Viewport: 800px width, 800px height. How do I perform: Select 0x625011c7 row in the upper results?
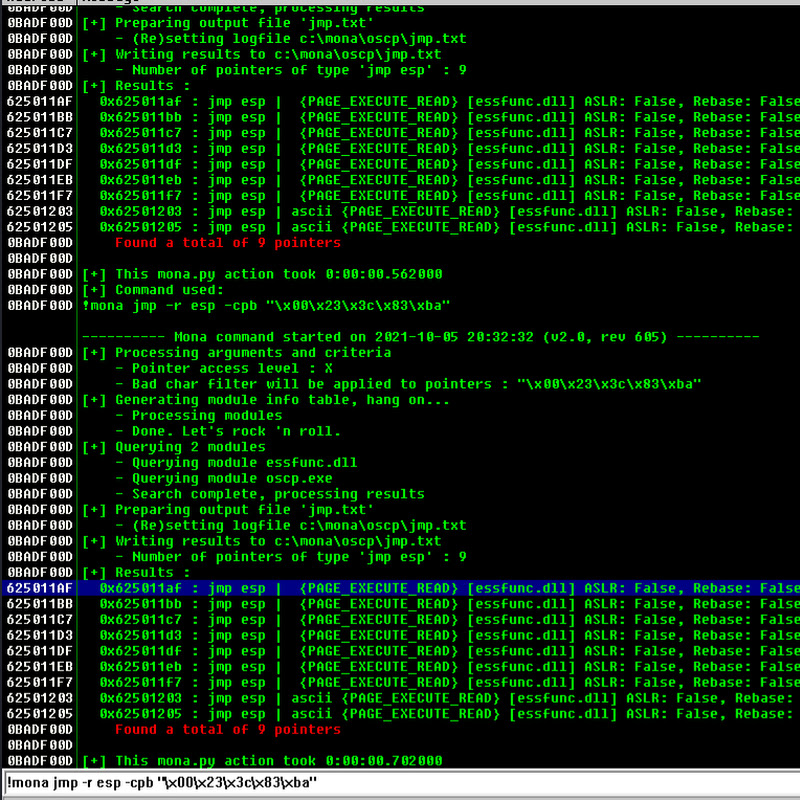(x=400, y=133)
